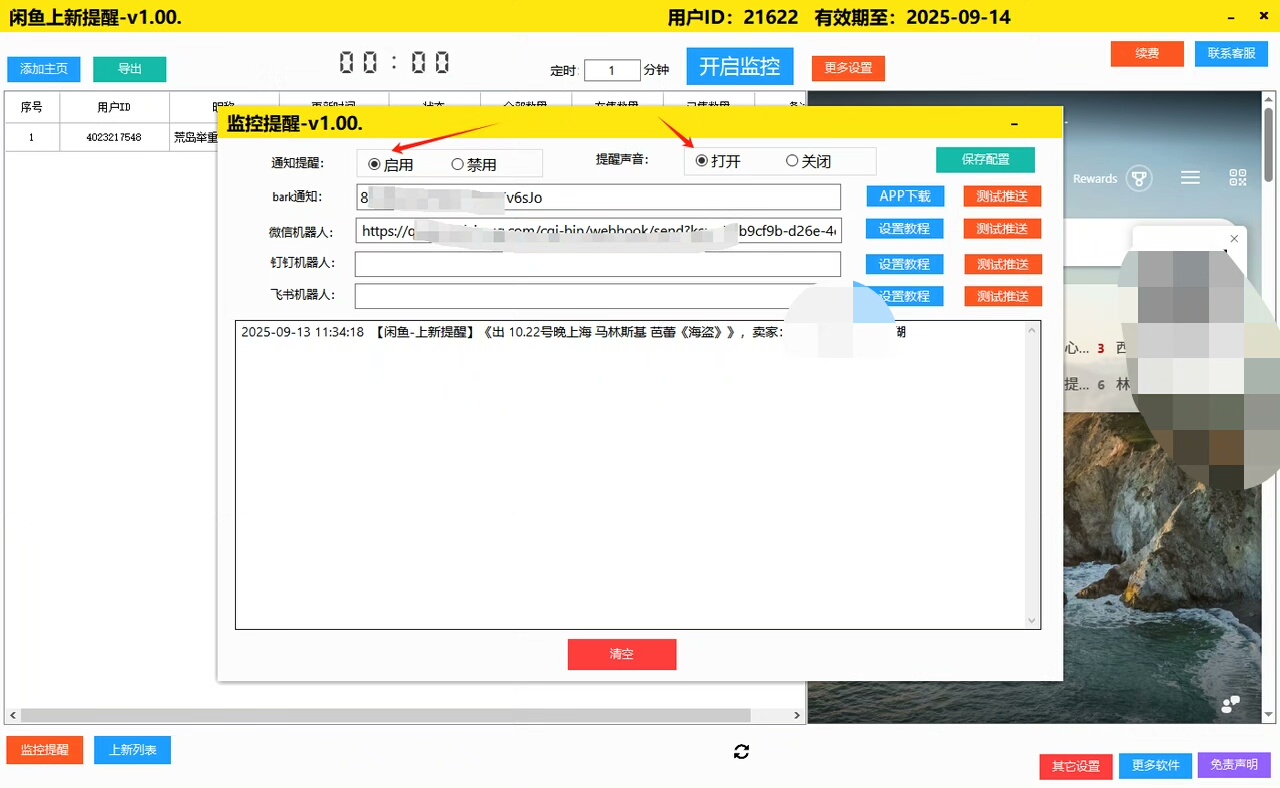Click the 添加主页 button
Screen dimensions: 1280x788
[44, 69]
